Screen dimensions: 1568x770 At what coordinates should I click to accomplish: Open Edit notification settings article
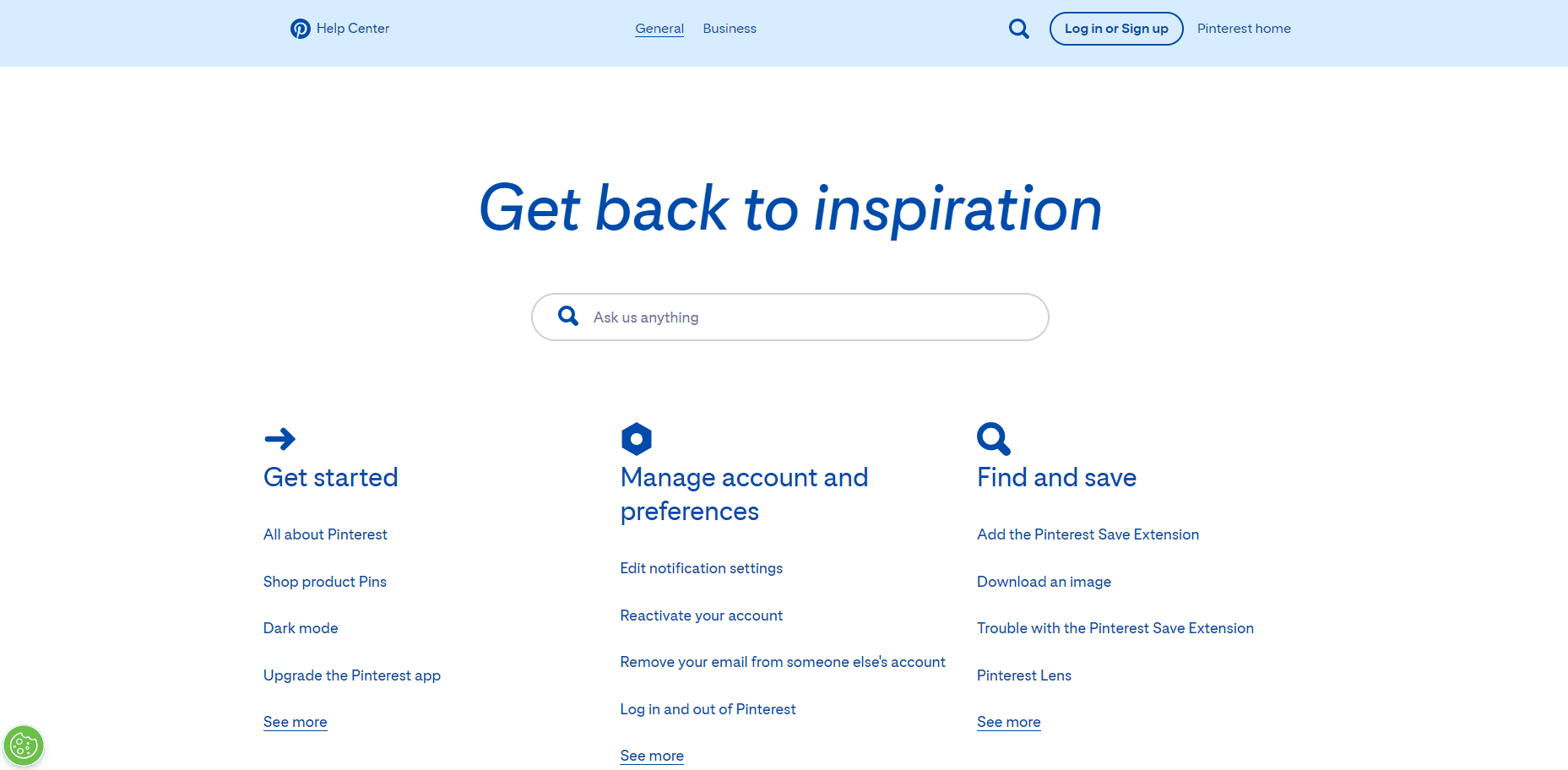click(702, 568)
